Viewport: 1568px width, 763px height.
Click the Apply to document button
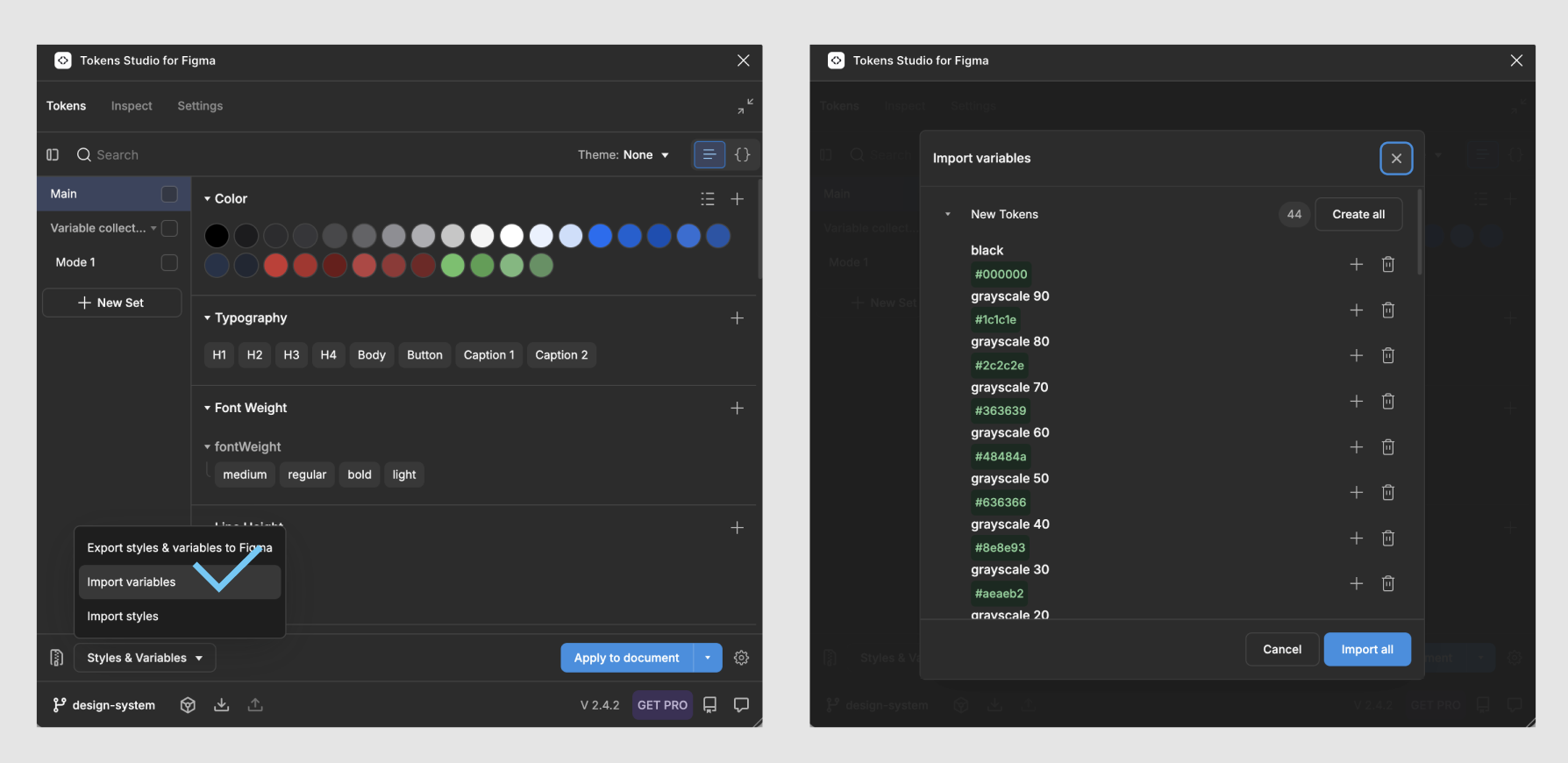(627, 658)
